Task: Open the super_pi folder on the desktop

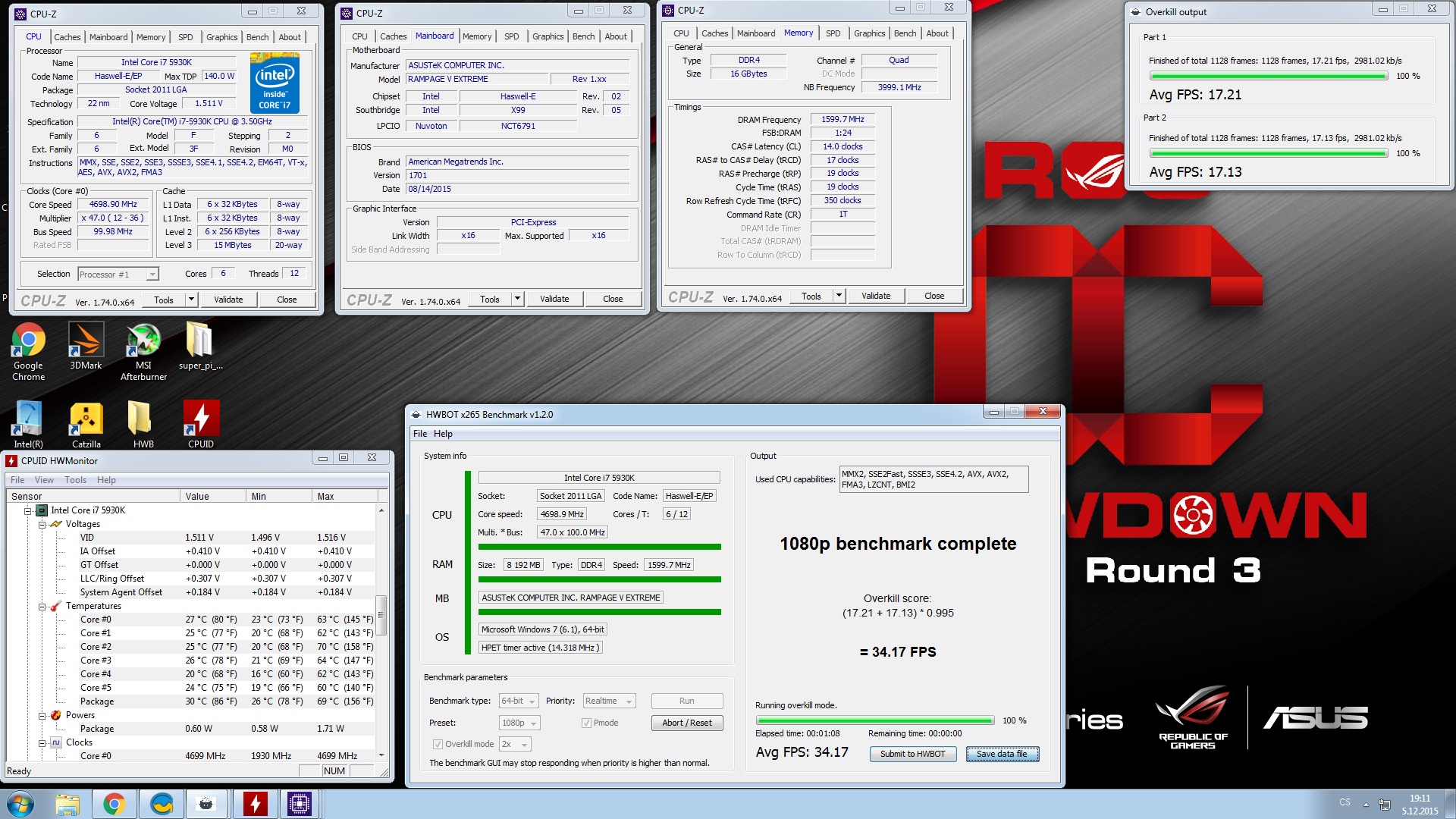Action: pos(200,346)
